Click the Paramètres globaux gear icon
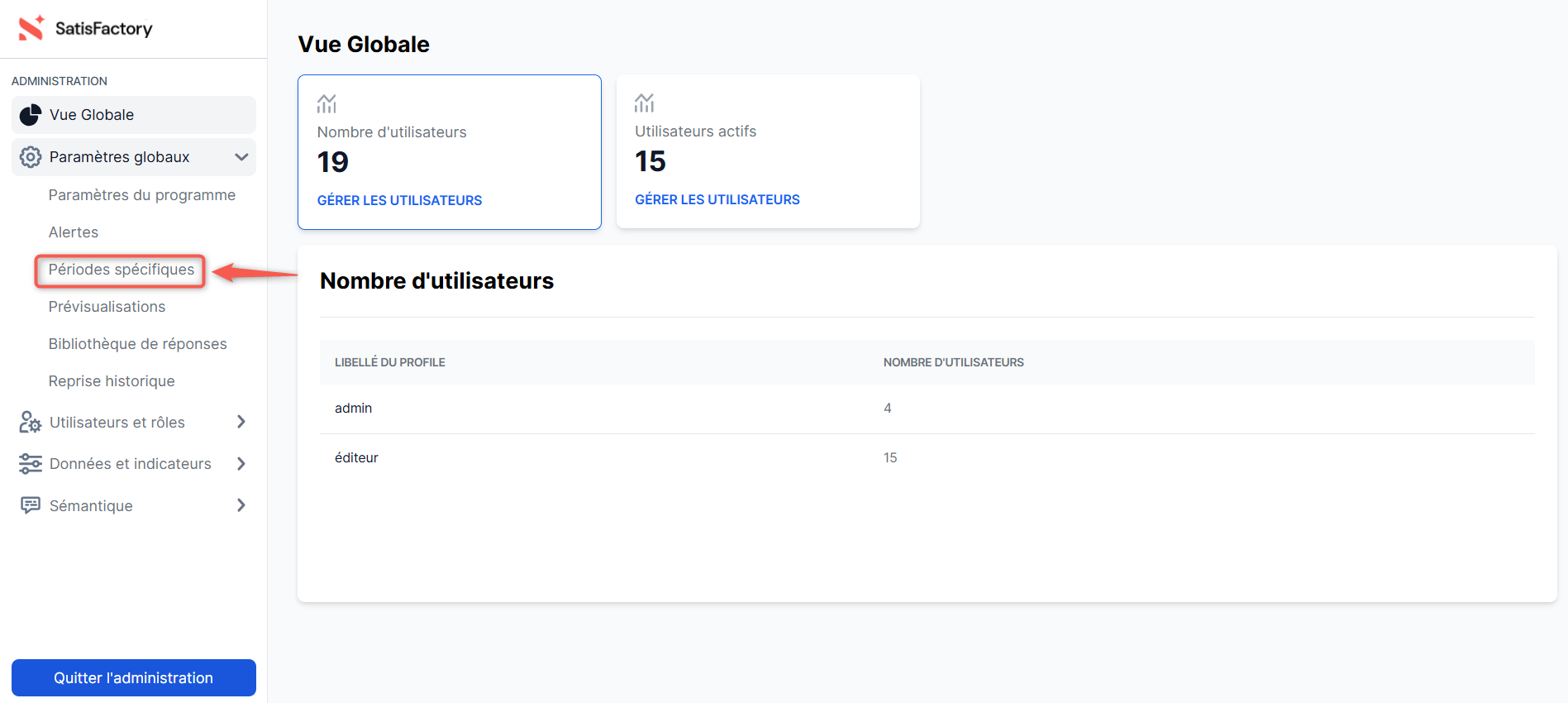This screenshot has height=703, width=1568. [x=31, y=157]
